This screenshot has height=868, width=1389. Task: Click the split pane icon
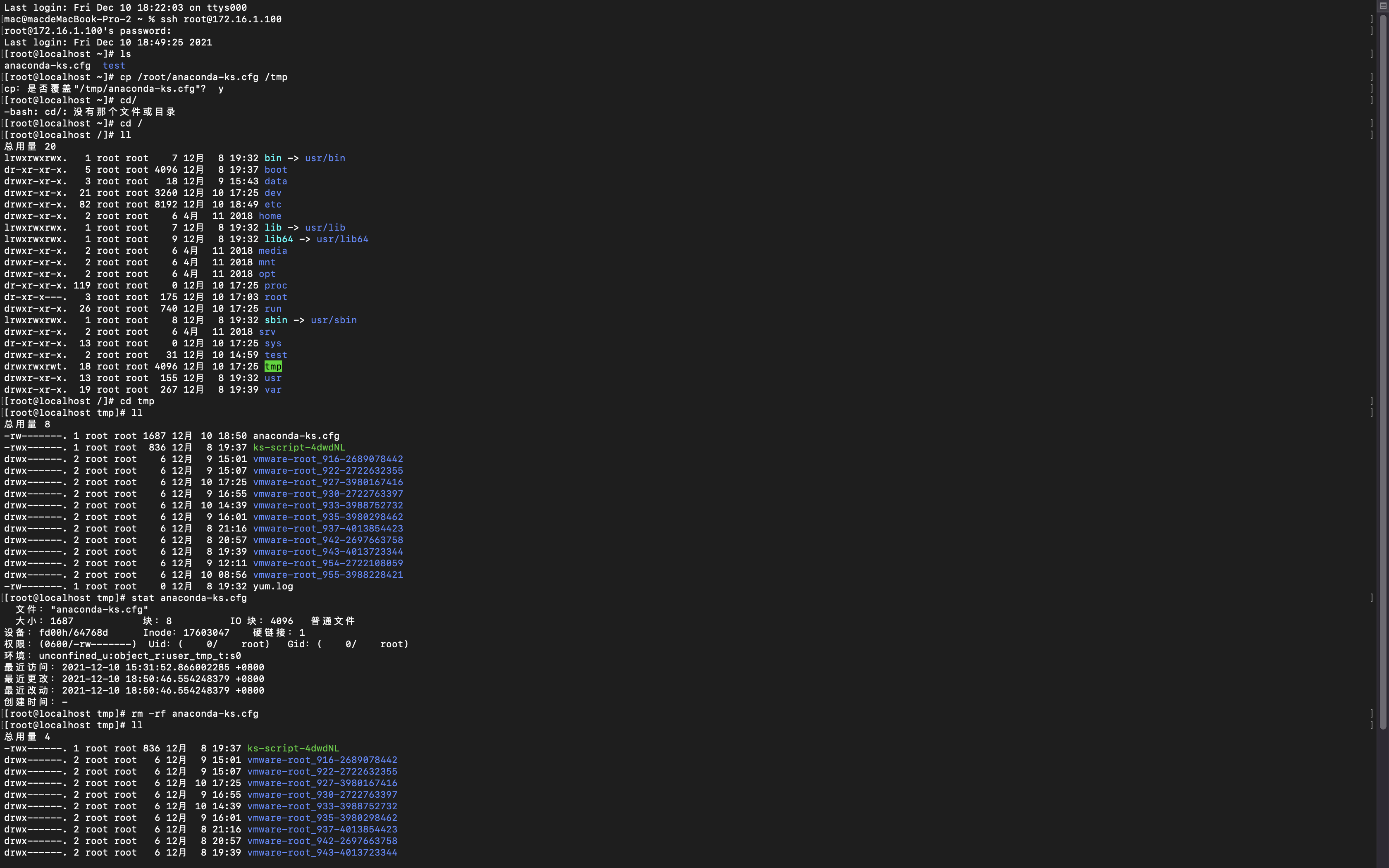pyautogui.click(x=1383, y=6)
